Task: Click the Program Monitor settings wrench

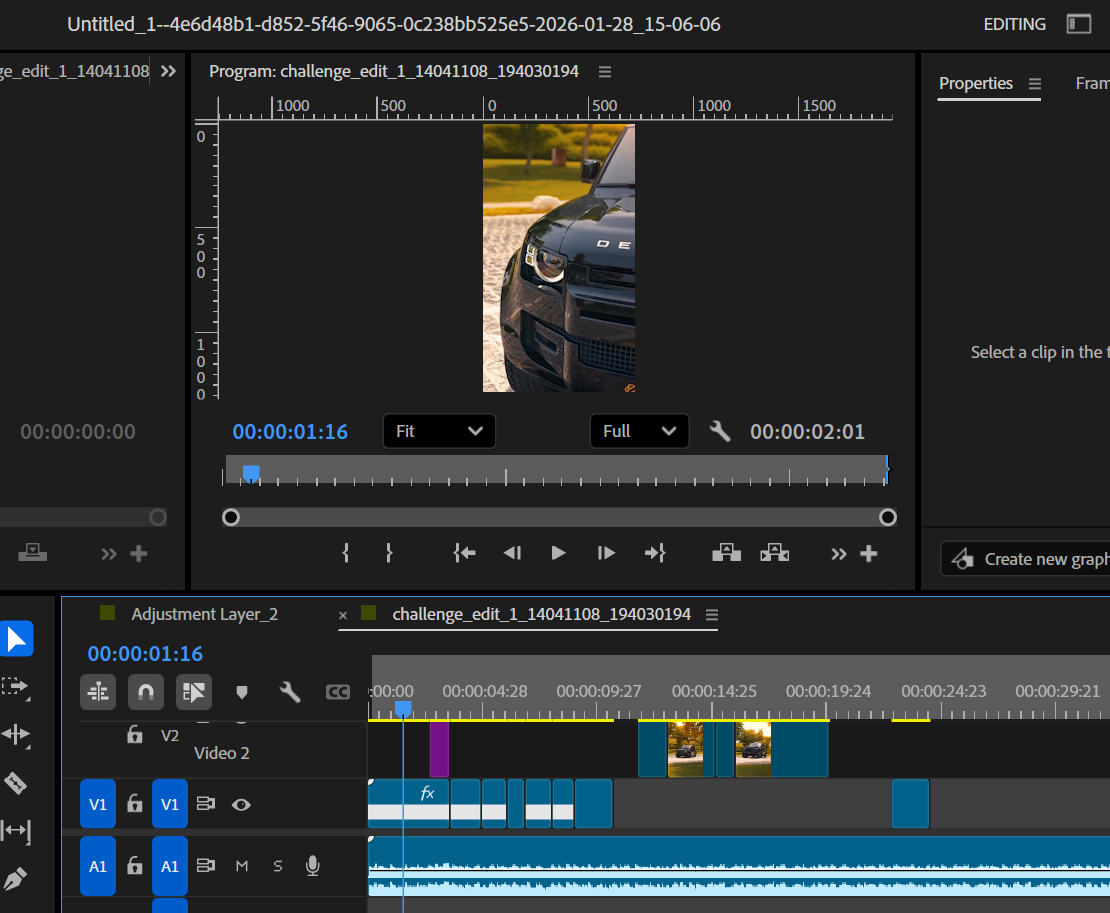Action: point(720,431)
